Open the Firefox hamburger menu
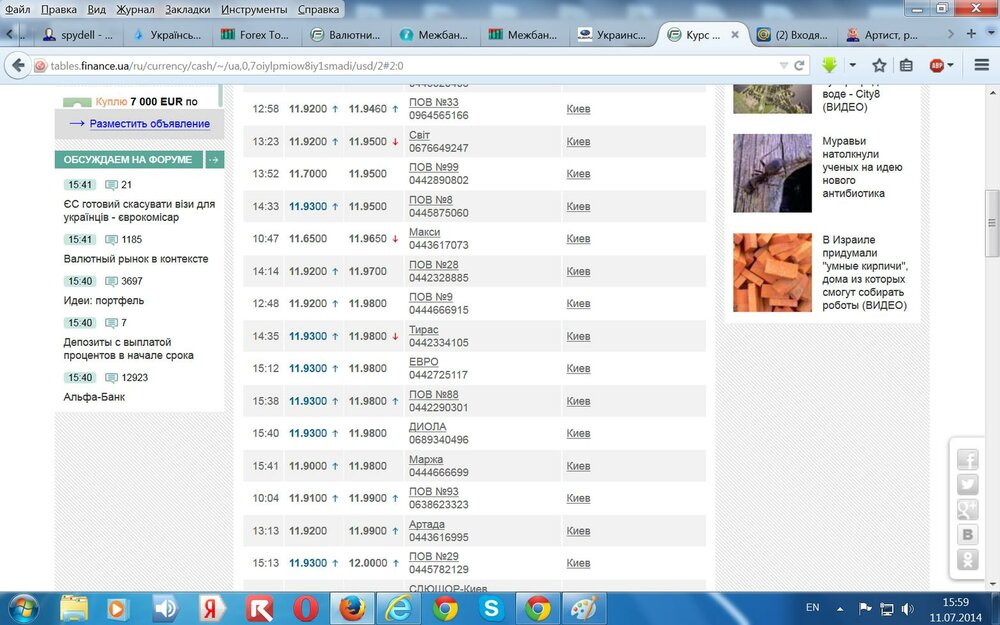This screenshot has height=625, width=1000. click(982, 65)
